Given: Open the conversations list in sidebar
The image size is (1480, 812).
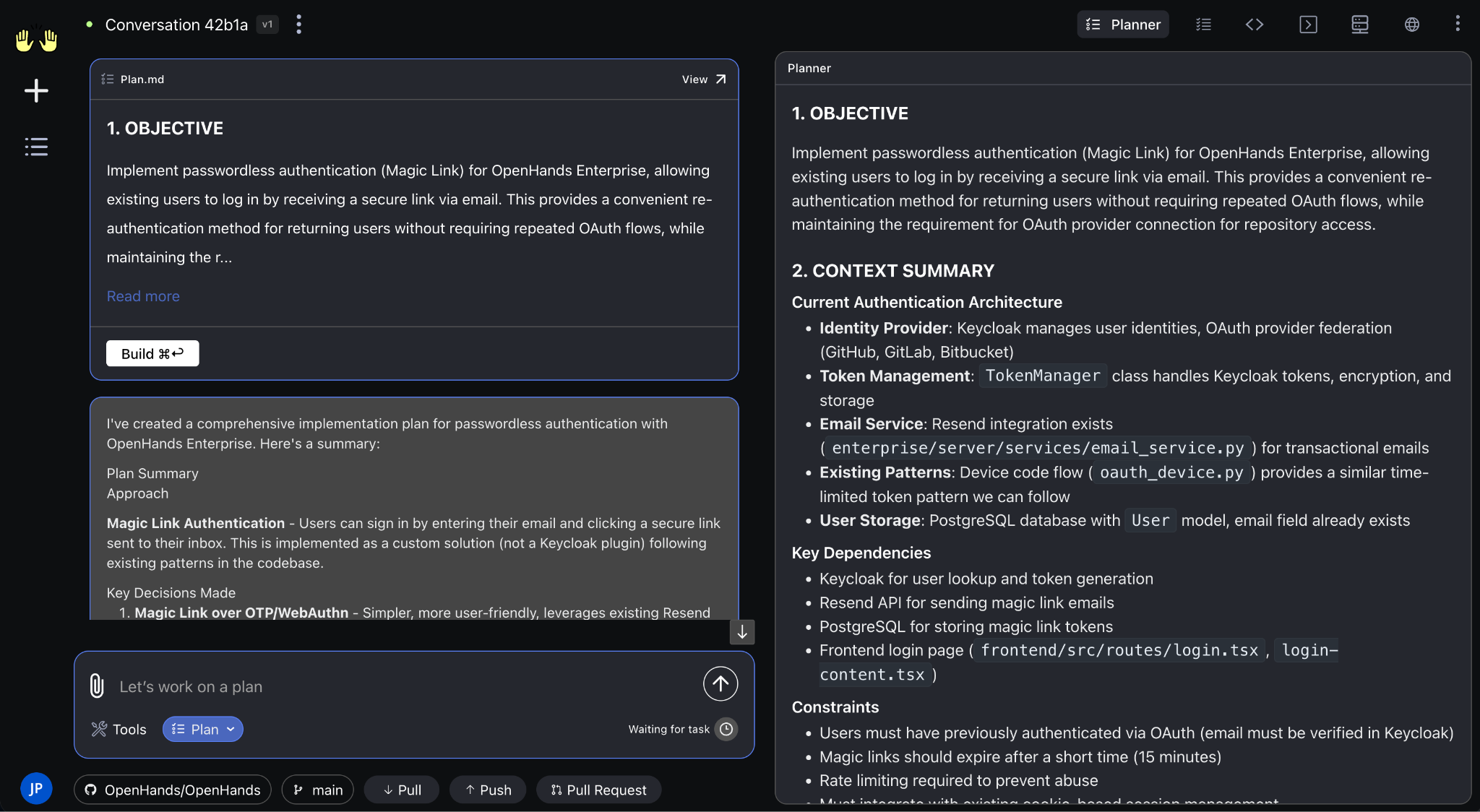Looking at the screenshot, I should click(36, 147).
